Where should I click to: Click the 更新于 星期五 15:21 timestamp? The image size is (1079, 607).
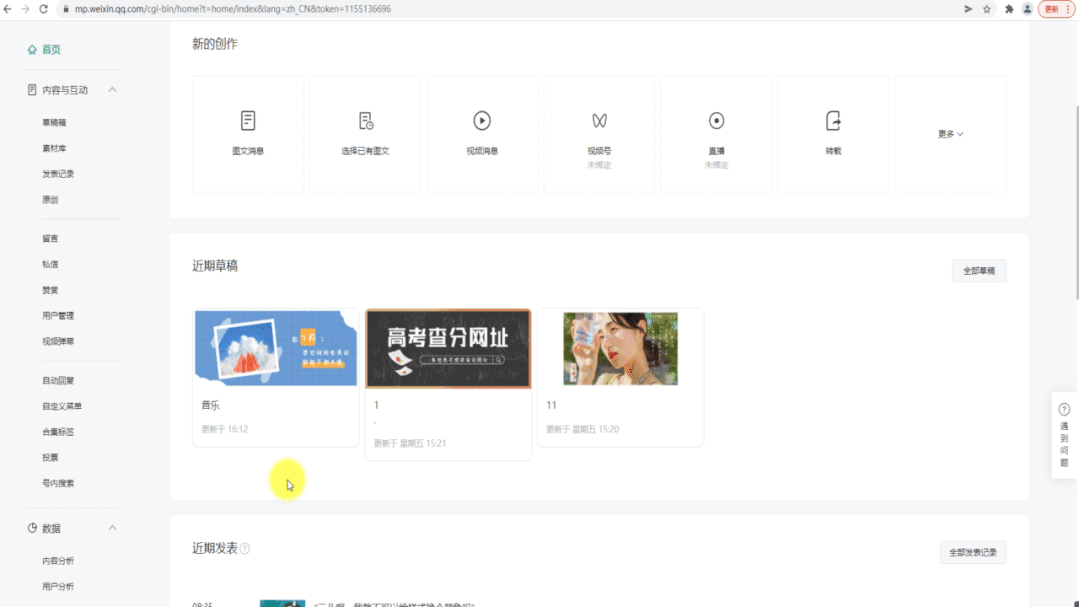[x=410, y=444]
